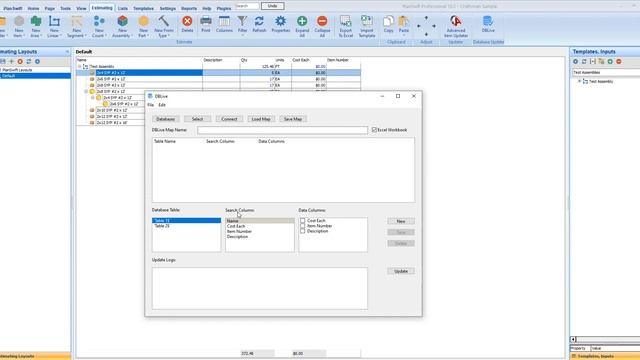Click the green Expand All icon
This screenshot has height=360, width=640.
tap(302, 21)
